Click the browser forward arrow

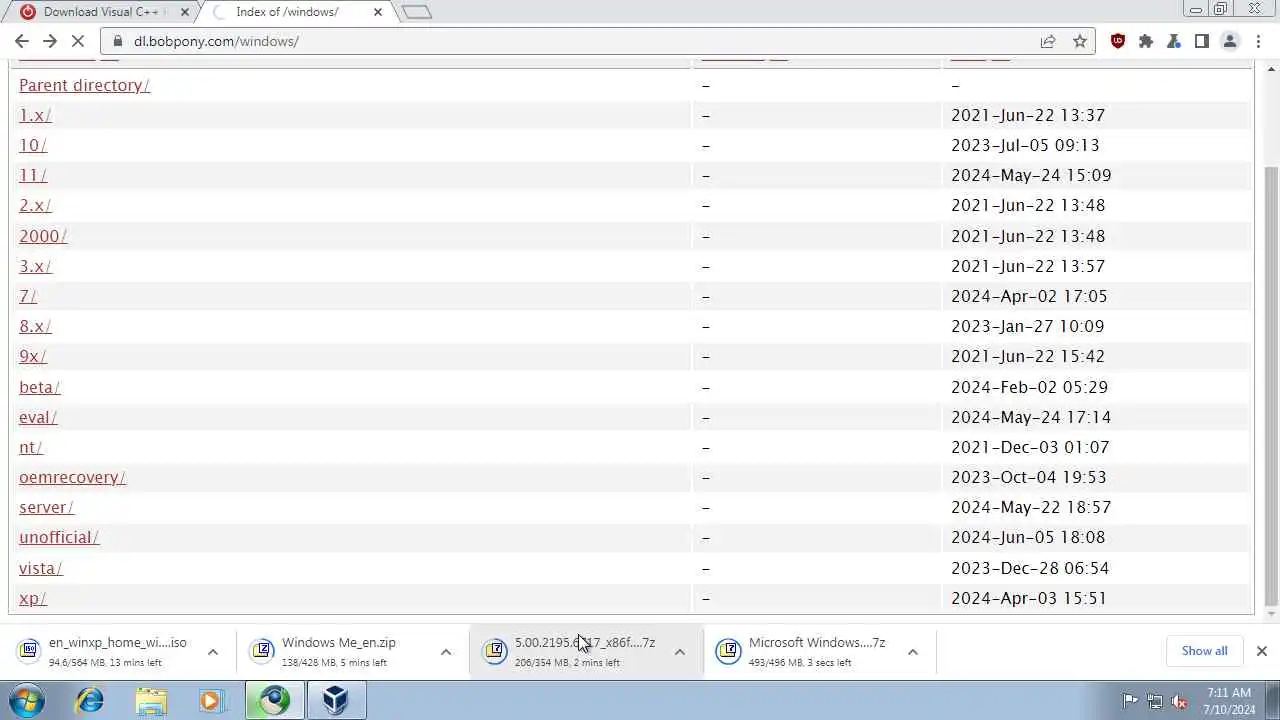pyautogui.click(x=50, y=41)
